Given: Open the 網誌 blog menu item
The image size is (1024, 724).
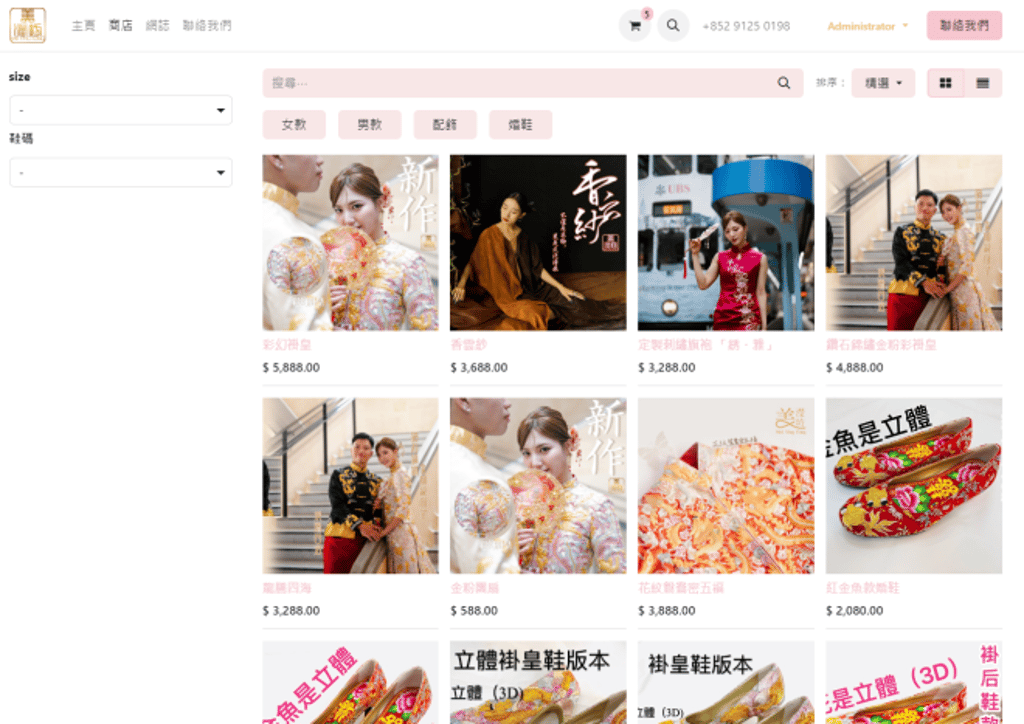Looking at the screenshot, I should 157,25.
